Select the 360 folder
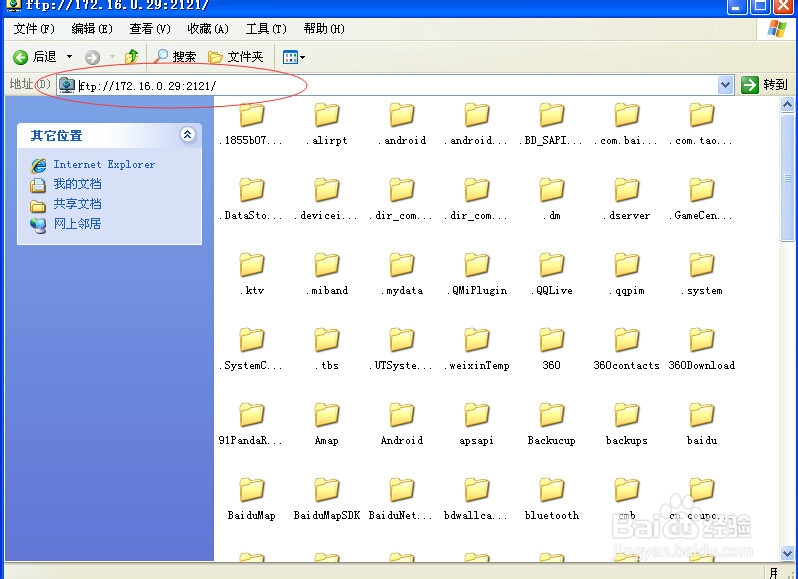Screen dimensions: 798x579 [551, 350]
